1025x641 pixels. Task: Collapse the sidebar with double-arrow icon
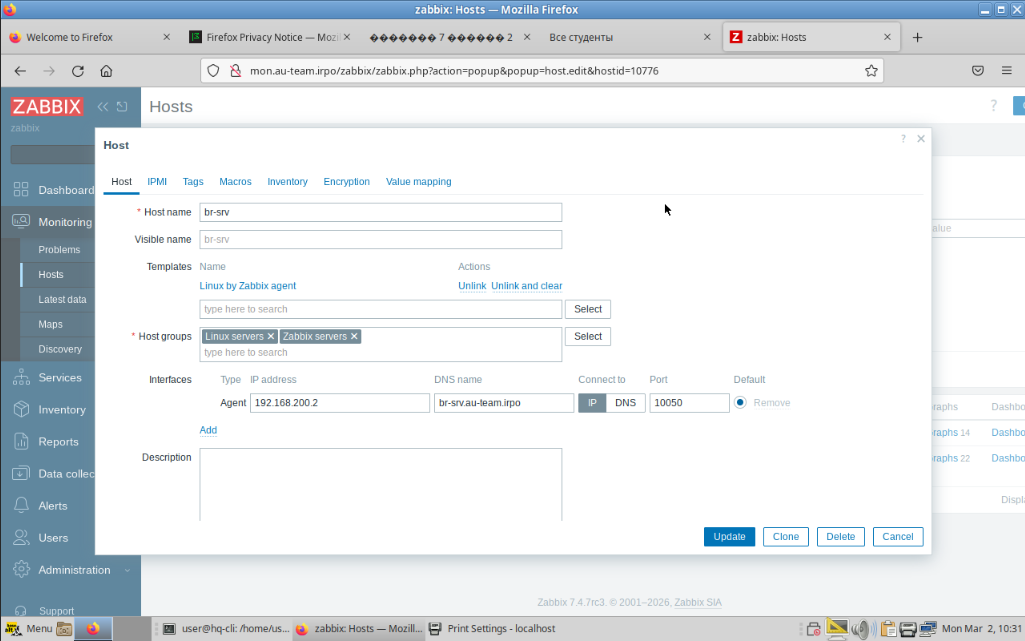coord(102,107)
